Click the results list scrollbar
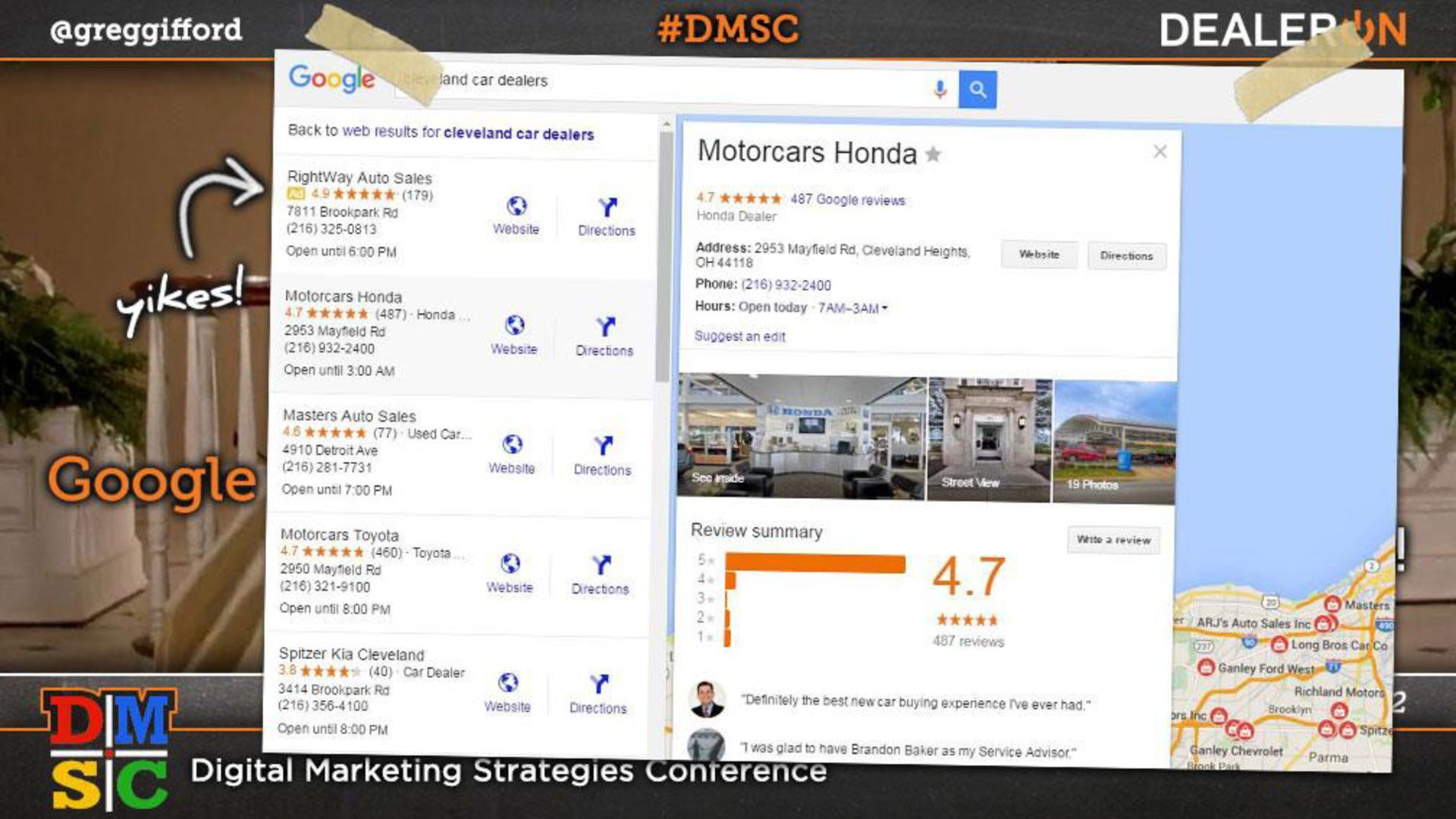 click(664, 258)
